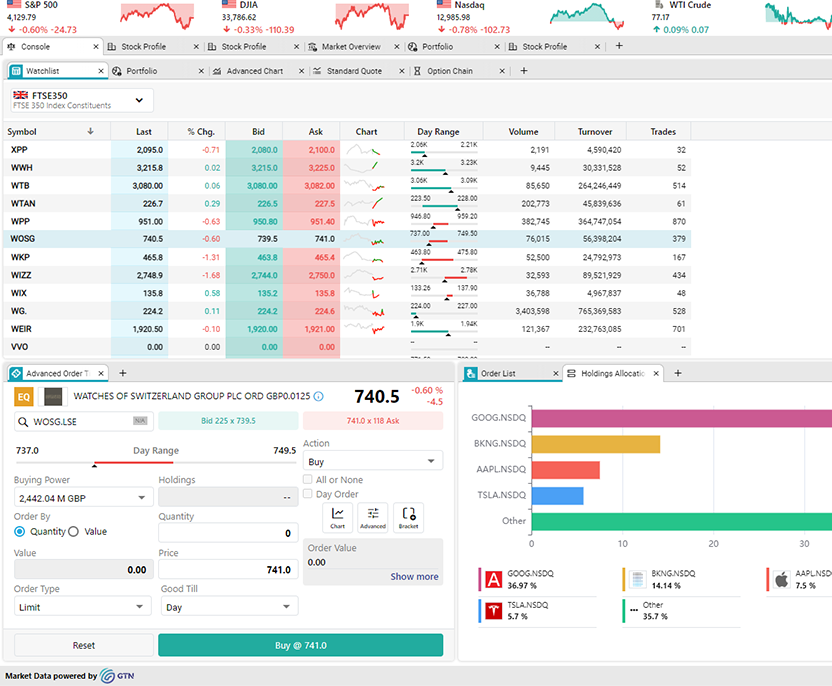The image size is (832, 686).
Task: Click the GOOG.NSDQ legend logo
Action: (x=493, y=579)
